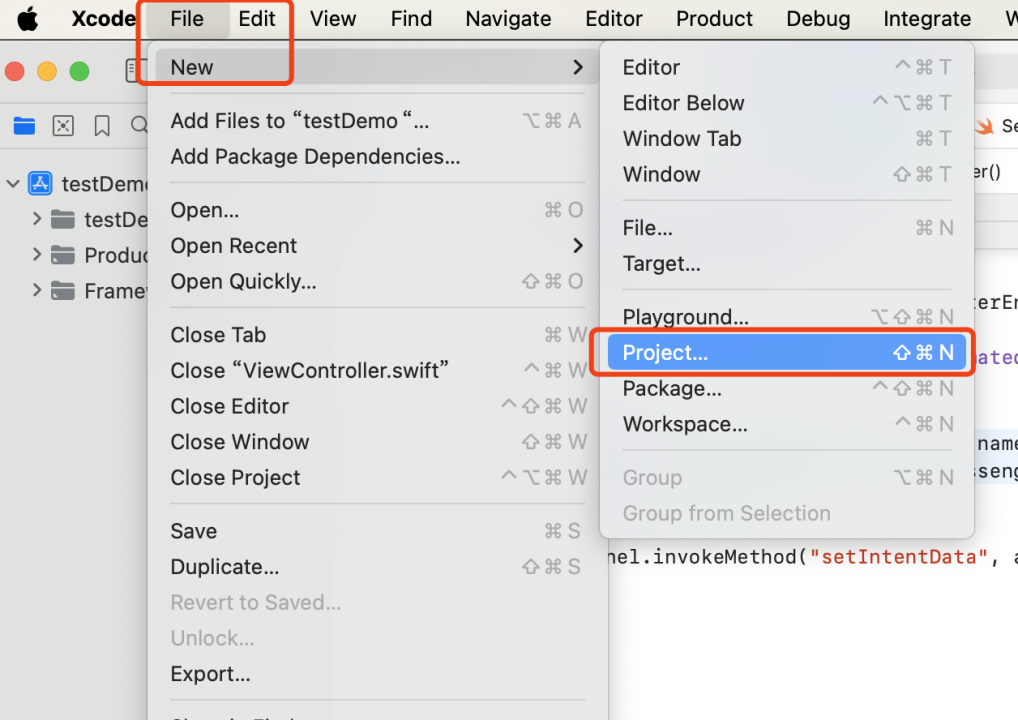Click the red close window button
1018x720 pixels.
point(14,71)
